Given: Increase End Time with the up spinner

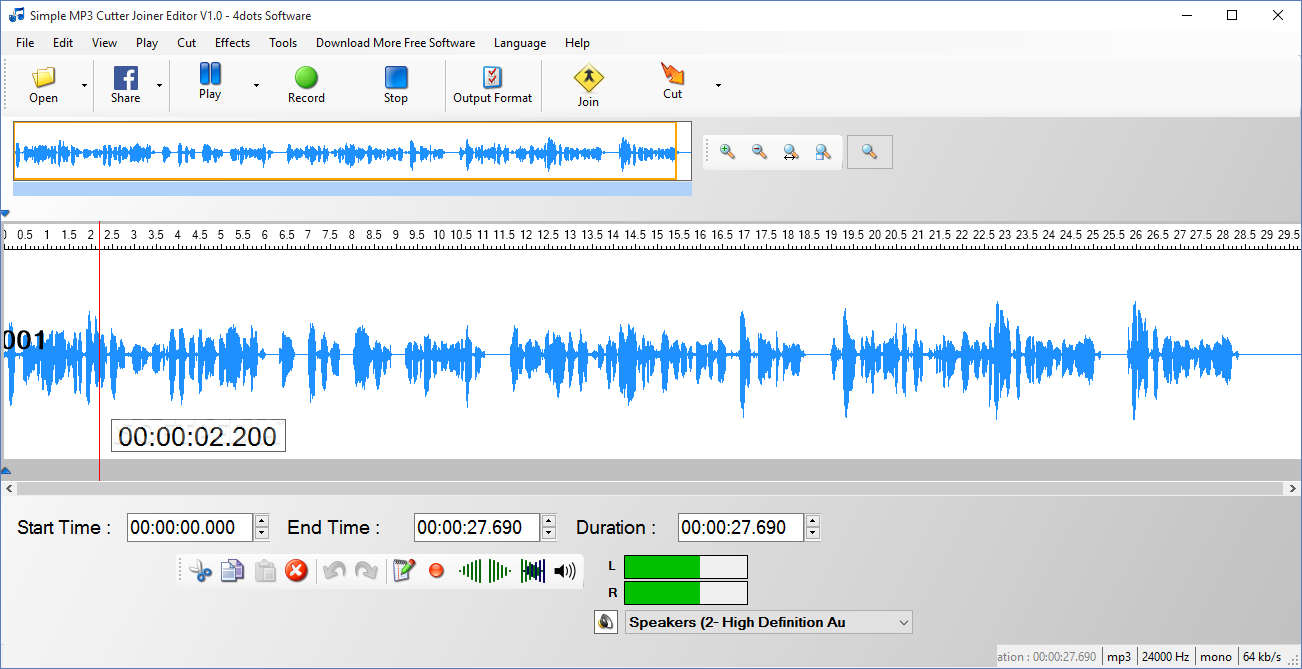Looking at the screenshot, I should [x=549, y=521].
